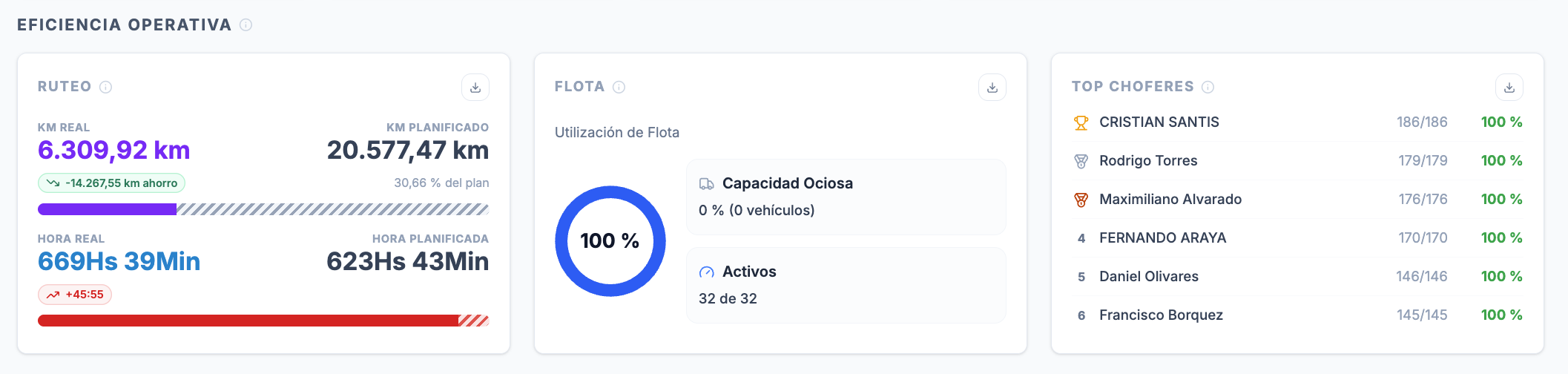The width and height of the screenshot is (1568, 374).
Task: Open driver FERNANDO ARAYA row
Action: pyautogui.click(x=1298, y=238)
